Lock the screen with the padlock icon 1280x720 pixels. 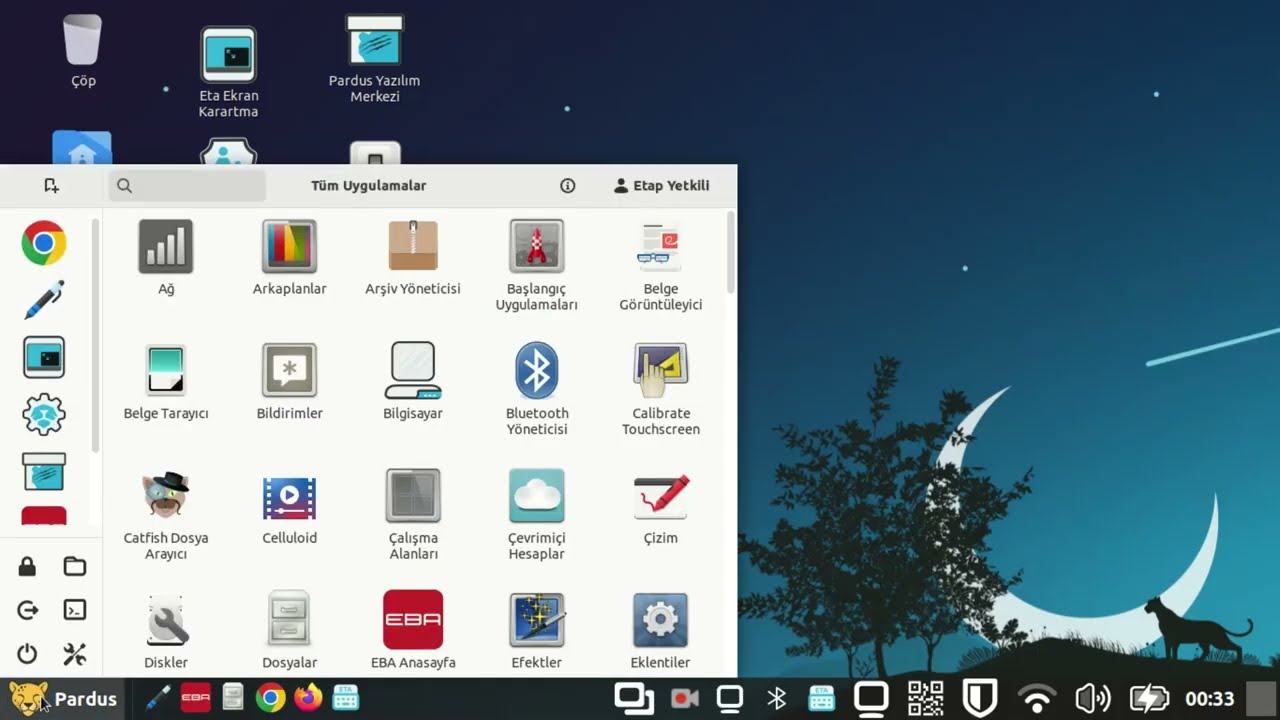pos(27,567)
